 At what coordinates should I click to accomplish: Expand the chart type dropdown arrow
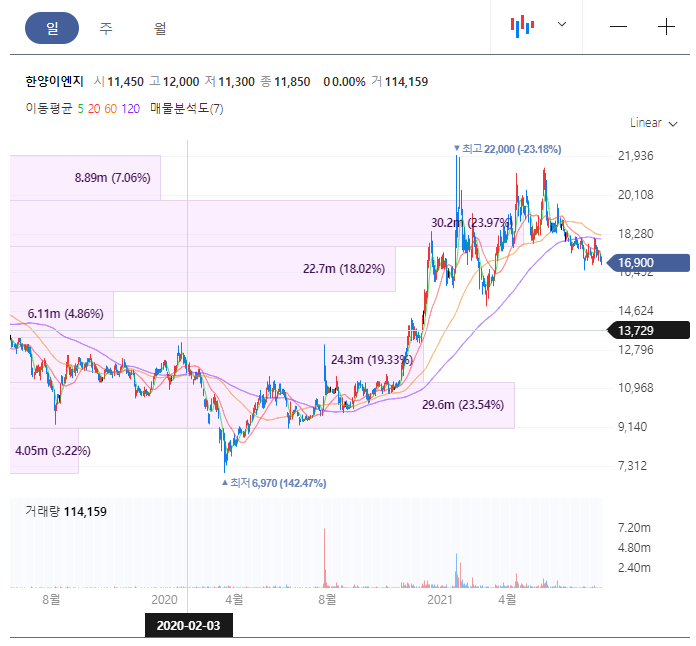pyautogui.click(x=562, y=24)
